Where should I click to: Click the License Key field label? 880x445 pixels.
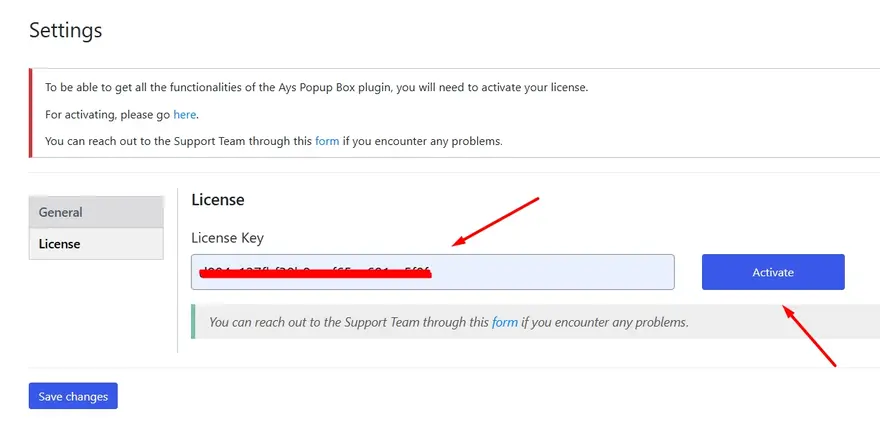(227, 237)
